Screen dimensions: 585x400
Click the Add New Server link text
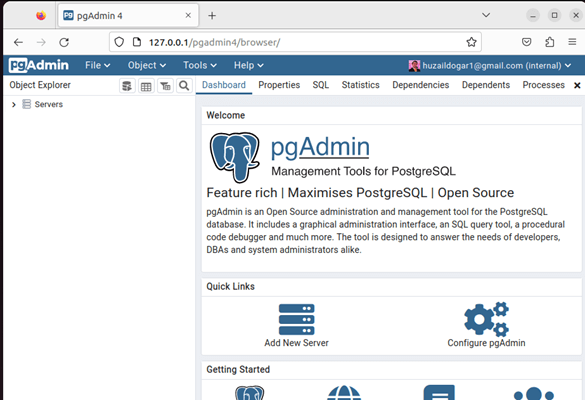[x=297, y=343]
